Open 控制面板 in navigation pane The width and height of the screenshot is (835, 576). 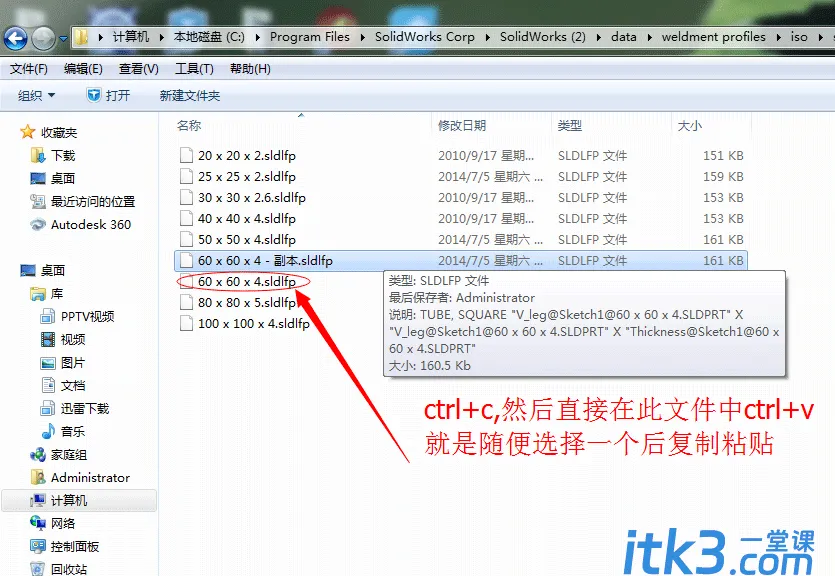tap(64, 546)
